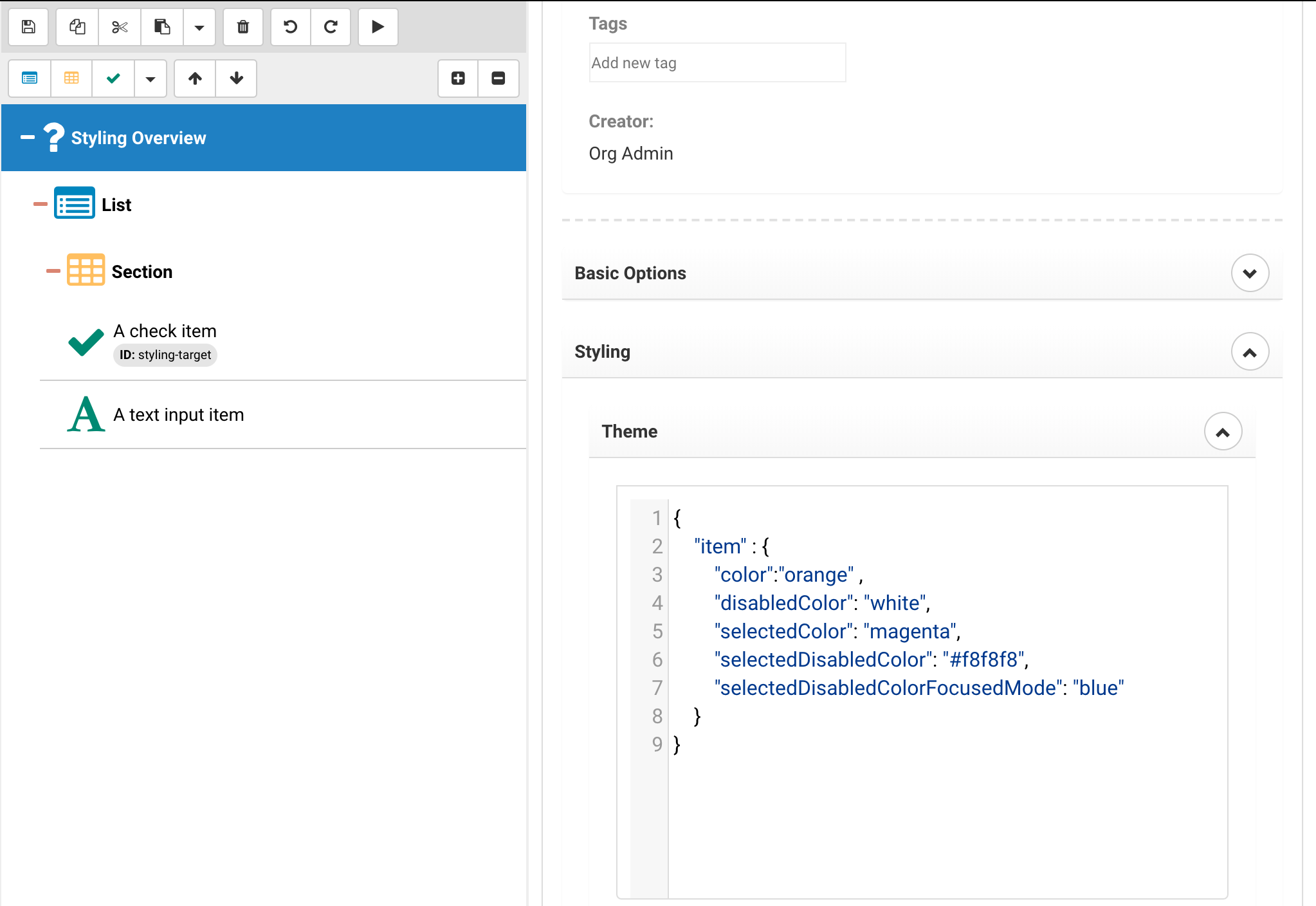Click the paste clipboard icon
This screenshot has width=1316, height=906.
pyautogui.click(x=162, y=27)
